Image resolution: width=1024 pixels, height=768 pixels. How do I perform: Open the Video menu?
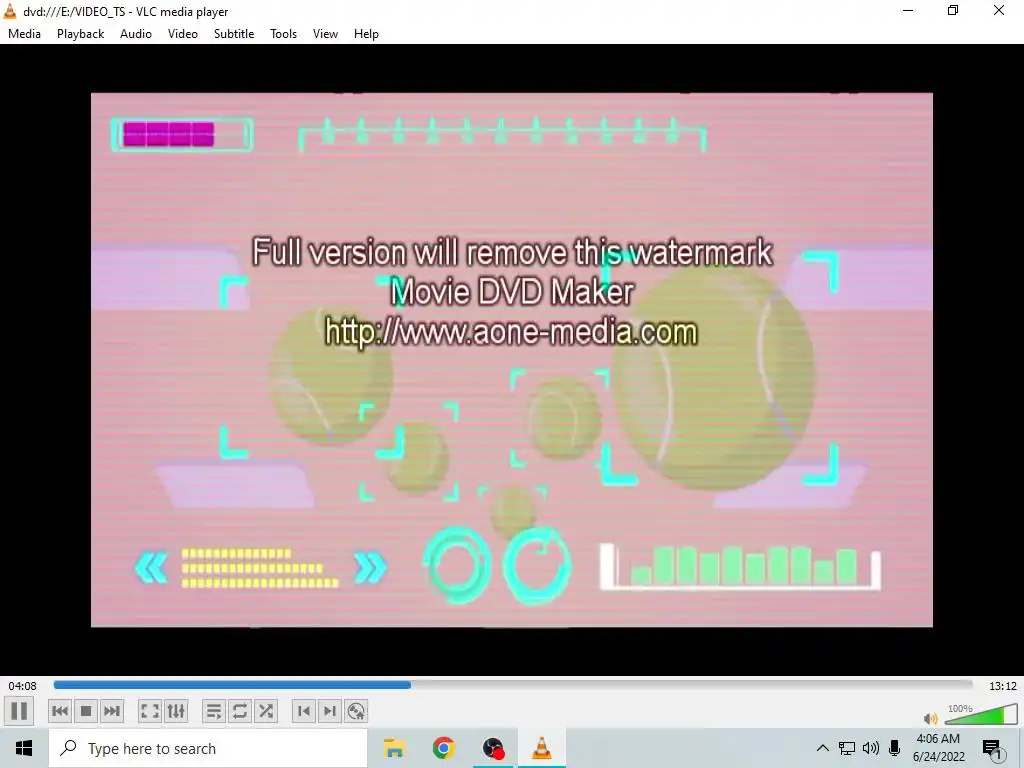tap(183, 34)
